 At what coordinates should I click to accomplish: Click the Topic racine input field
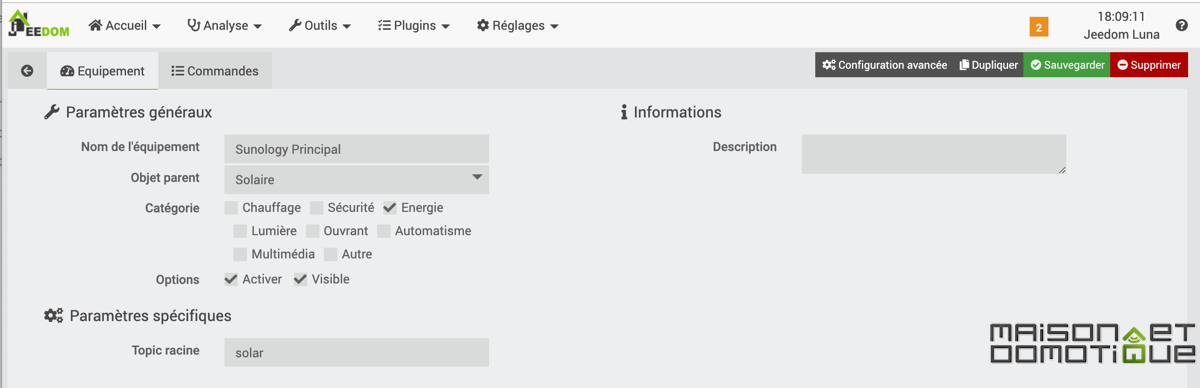[x=356, y=352]
